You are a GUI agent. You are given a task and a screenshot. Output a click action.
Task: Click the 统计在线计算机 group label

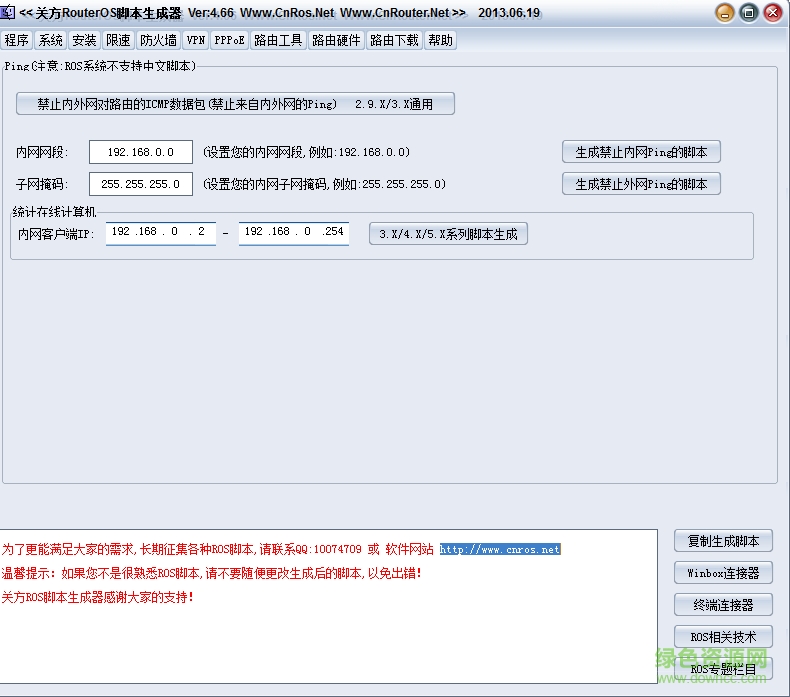click(x=54, y=212)
